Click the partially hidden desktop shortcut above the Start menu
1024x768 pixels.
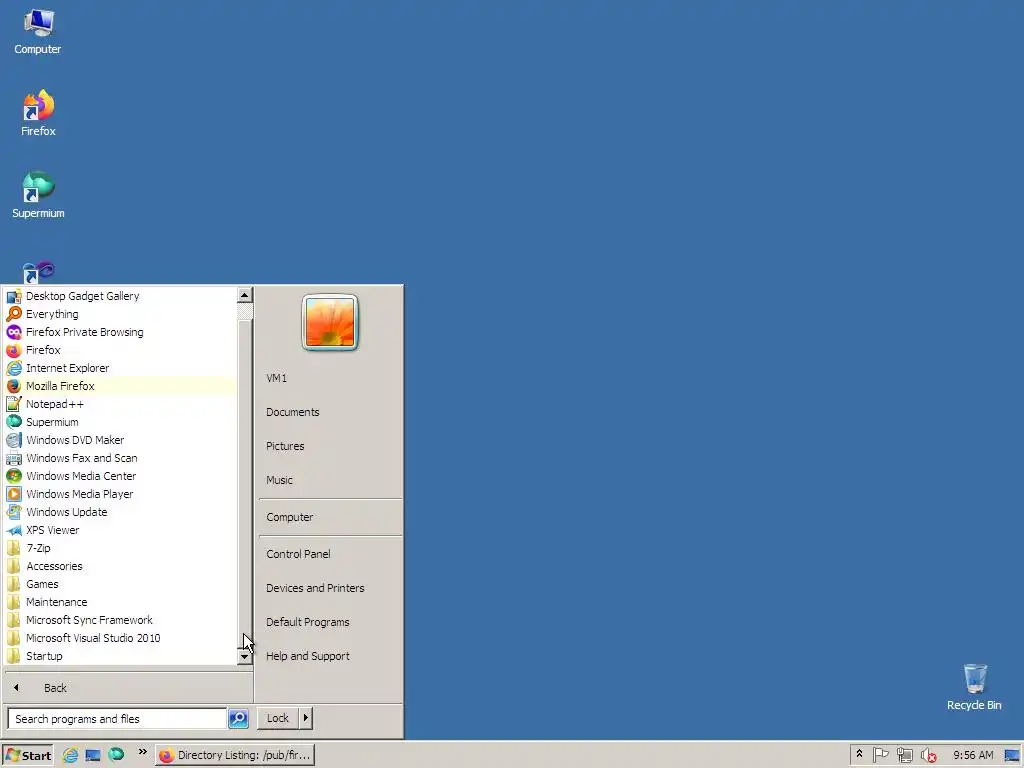(38, 273)
